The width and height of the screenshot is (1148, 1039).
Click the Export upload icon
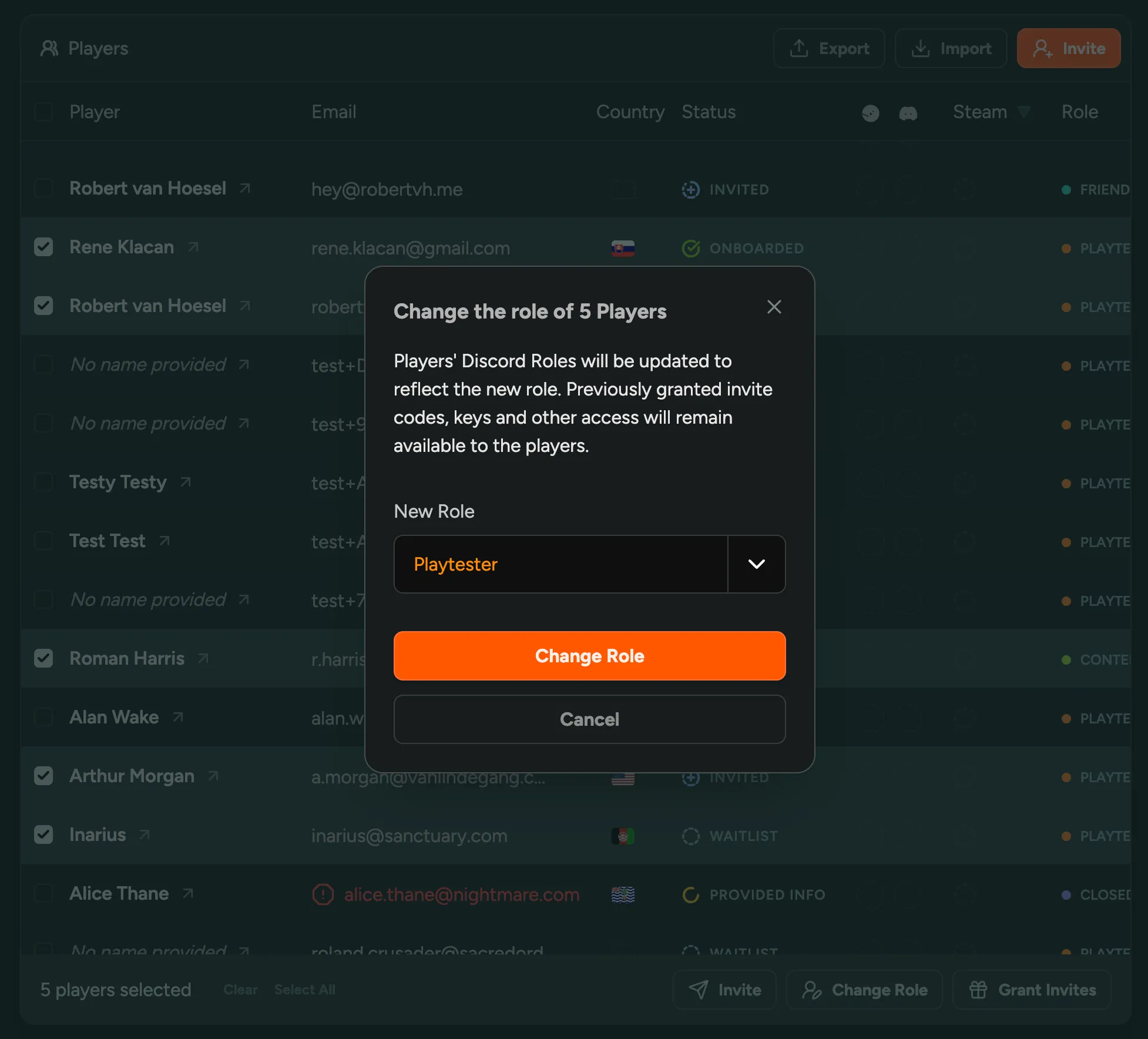(799, 48)
